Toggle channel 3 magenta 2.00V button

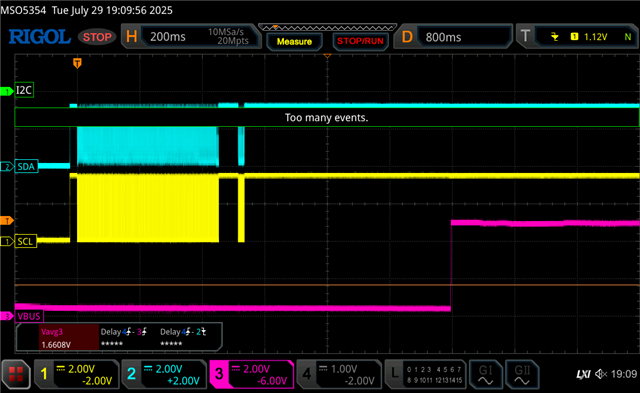tap(251, 374)
